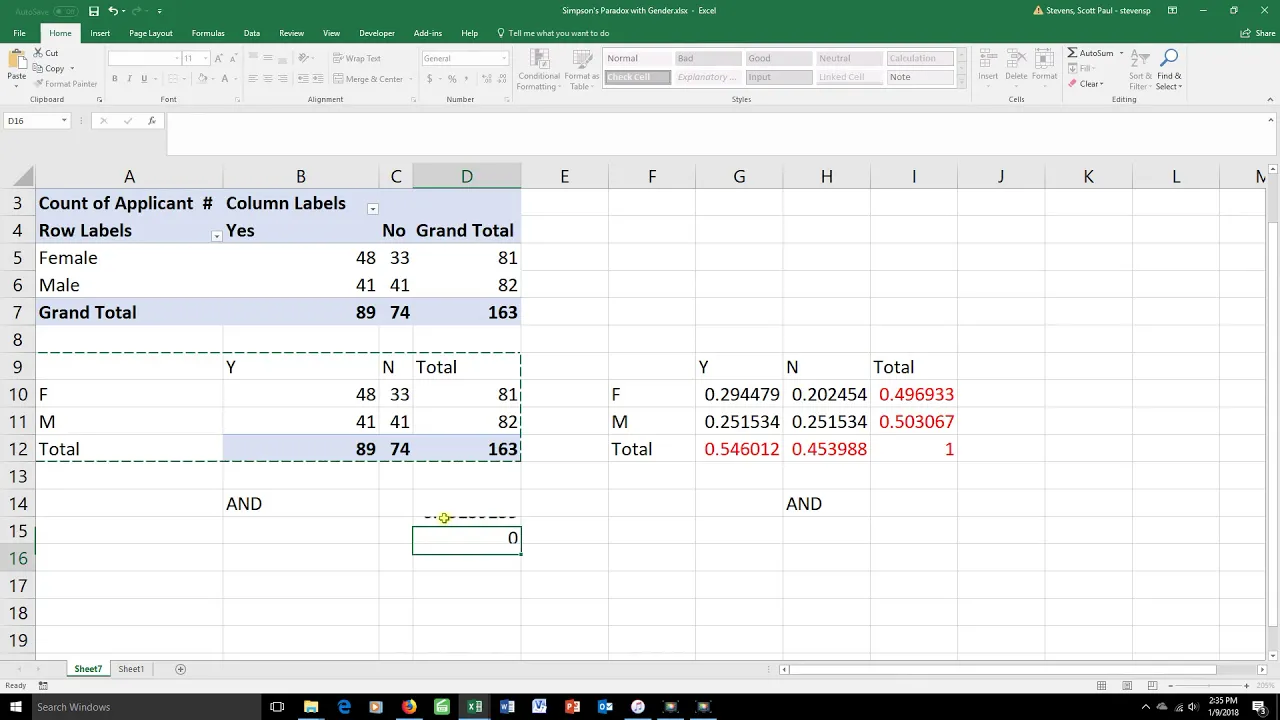
Task: Open Firefox from the taskbar
Action: pyautogui.click(x=409, y=707)
